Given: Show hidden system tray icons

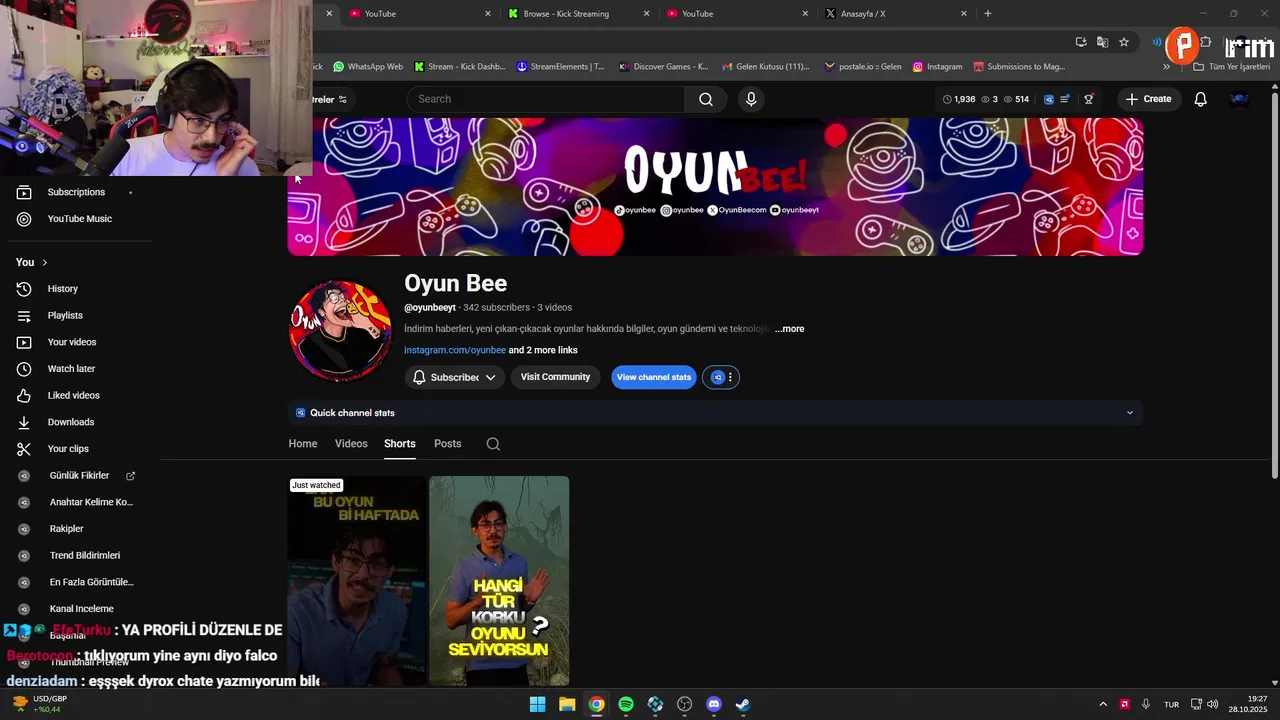Looking at the screenshot, I should tap(1103, 704).
